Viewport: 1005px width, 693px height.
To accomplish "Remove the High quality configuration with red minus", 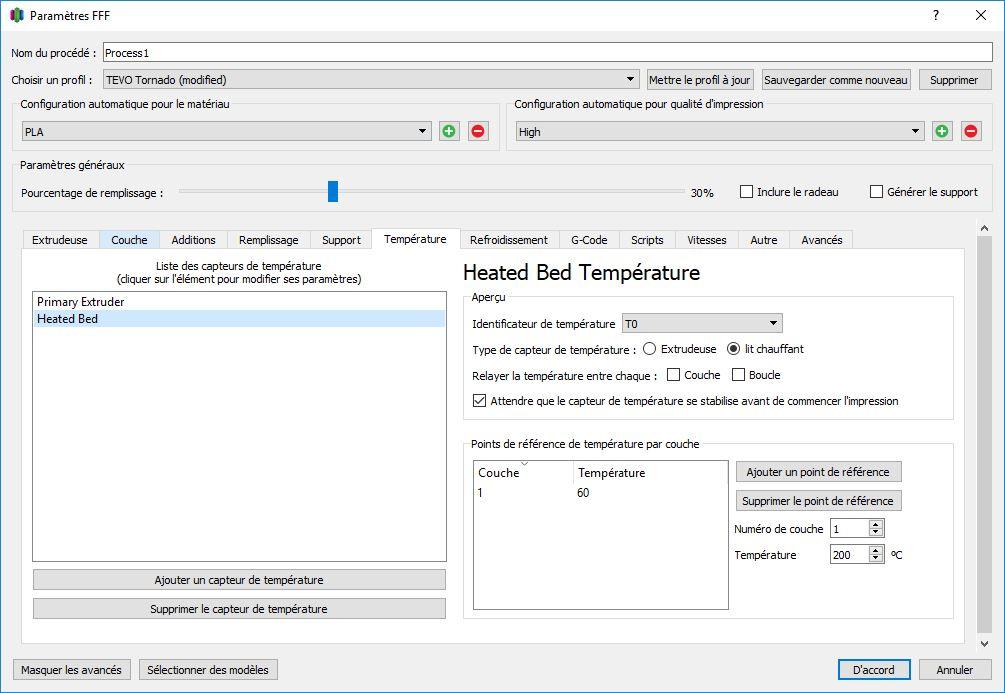I will (971, 131).
